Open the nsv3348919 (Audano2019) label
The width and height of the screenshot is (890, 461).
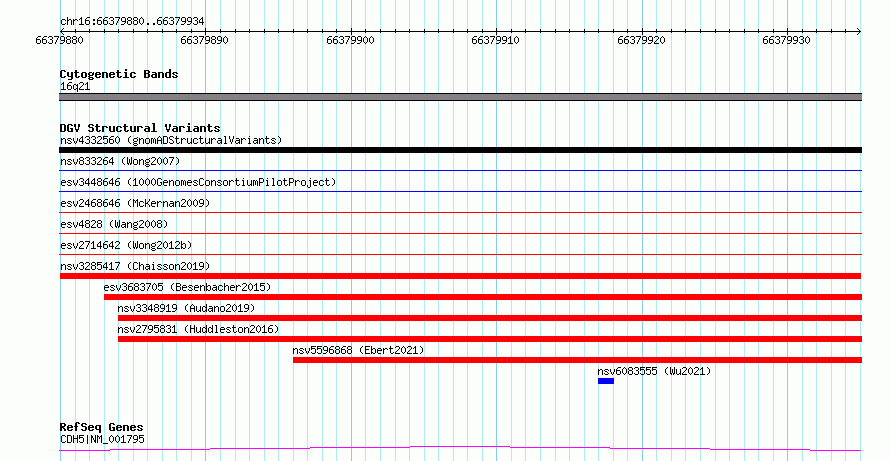tap(186, 308)
